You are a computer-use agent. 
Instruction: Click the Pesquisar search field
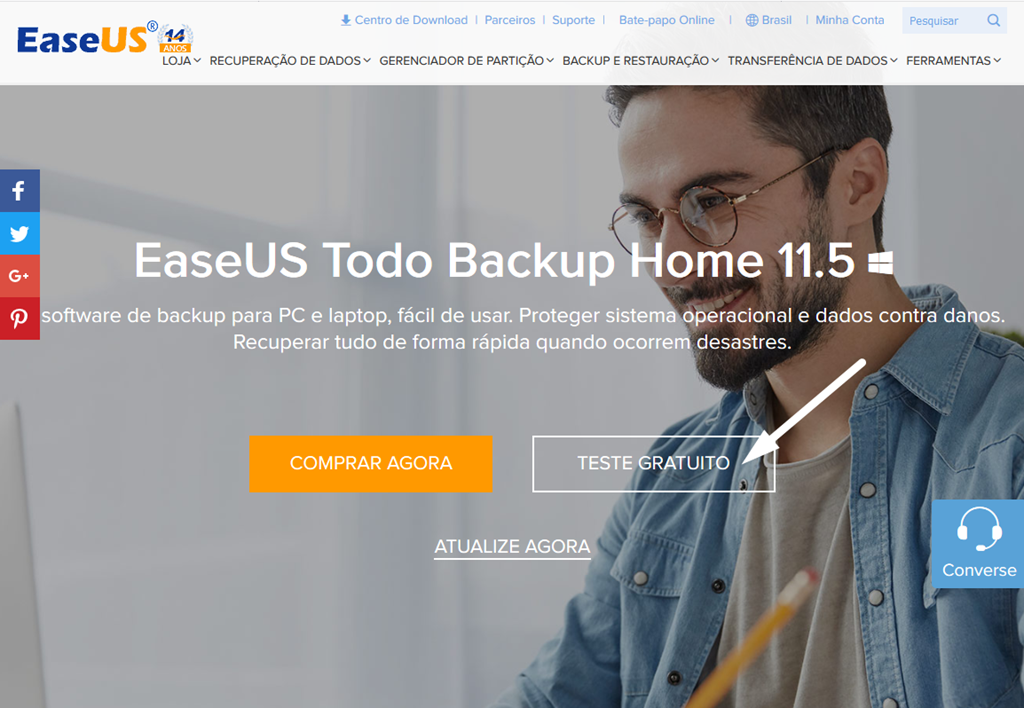(x=944, y=21)
